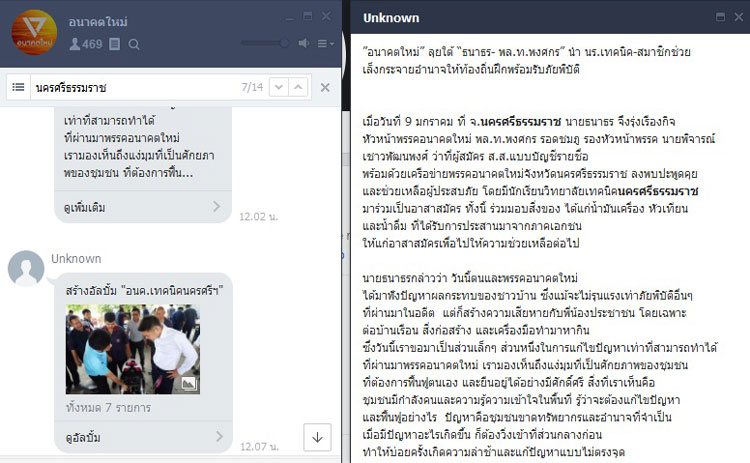The image size is (750, 463).
Task: Click the Unknown sender name above the album message
Action: click(77, 259)
